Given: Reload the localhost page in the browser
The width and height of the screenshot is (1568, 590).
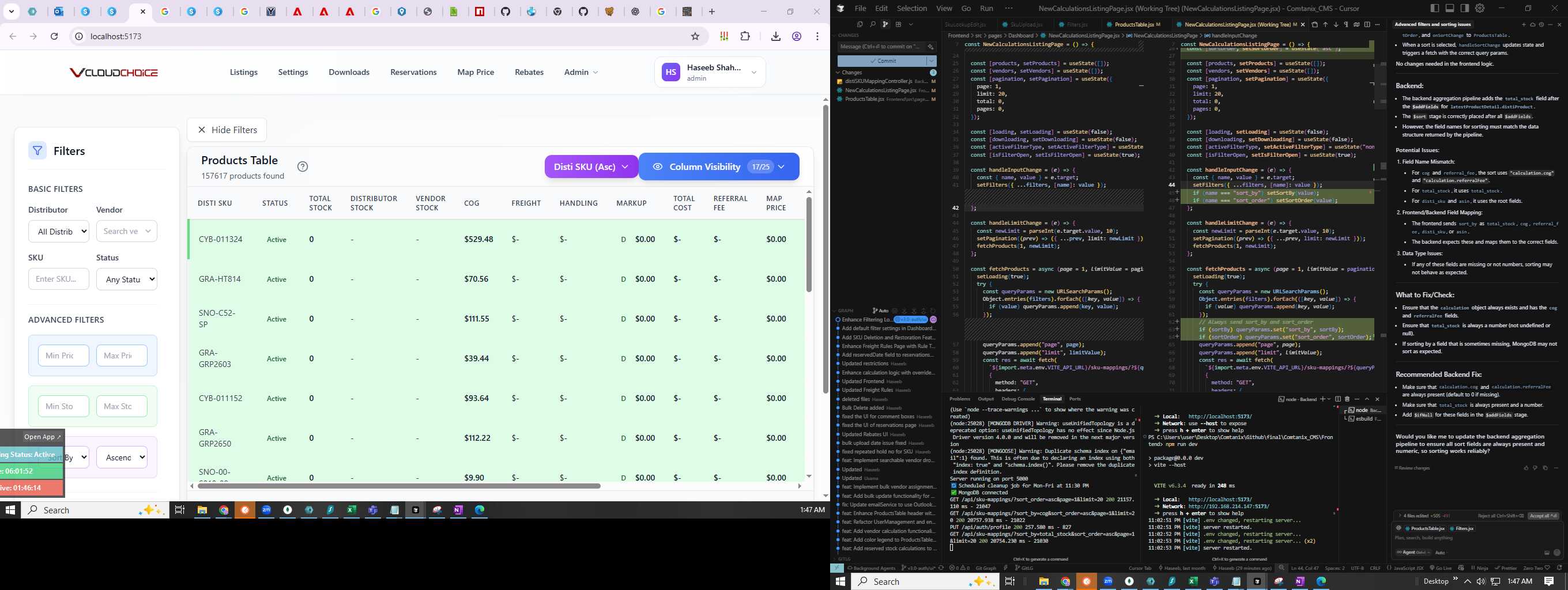Looking at the screenshot, I should point(54,36).
